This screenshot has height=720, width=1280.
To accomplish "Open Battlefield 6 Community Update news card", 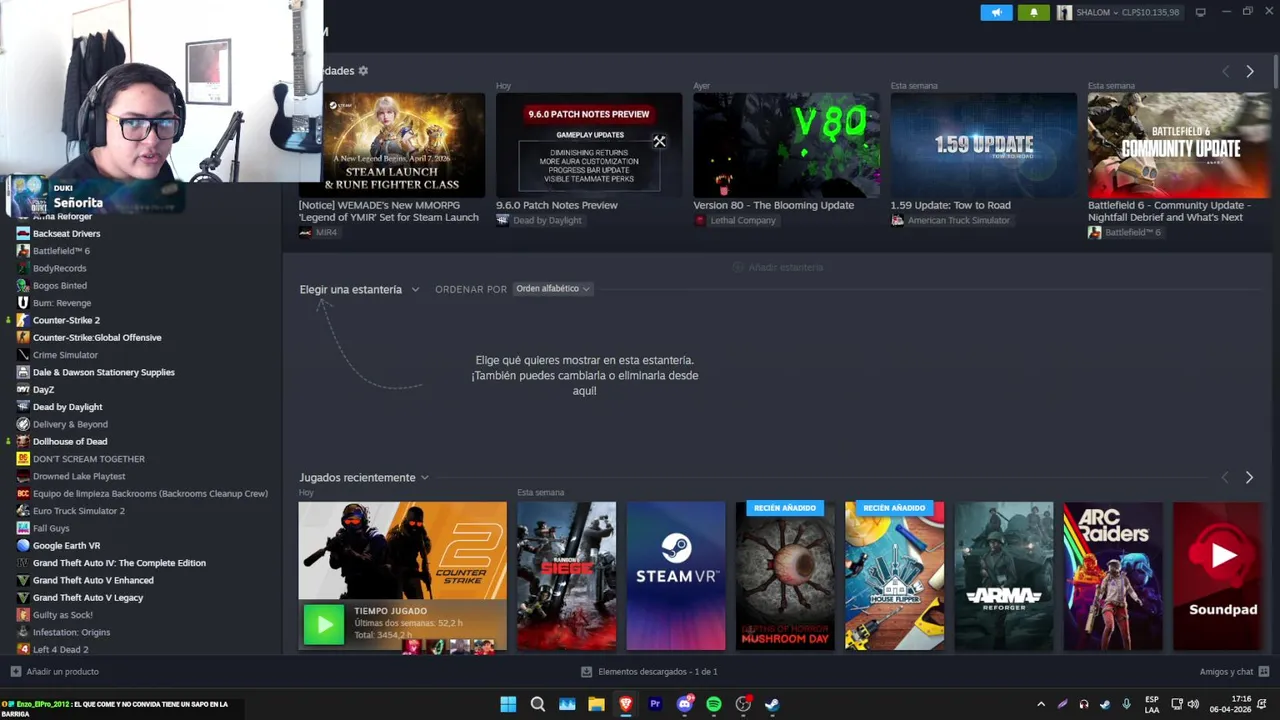I will coord(1180,145).
